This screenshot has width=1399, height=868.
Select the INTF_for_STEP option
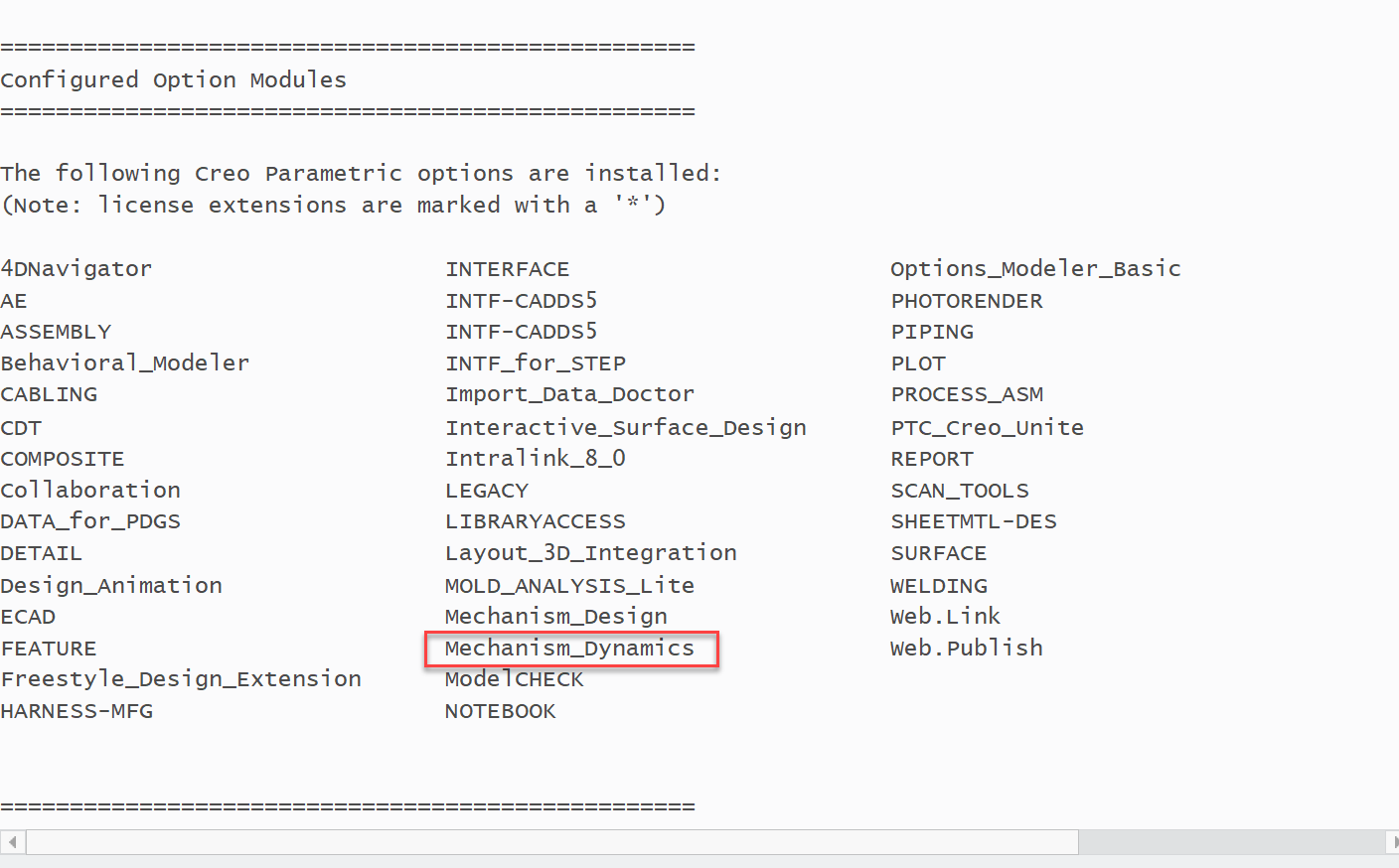(x=536, y=362)
